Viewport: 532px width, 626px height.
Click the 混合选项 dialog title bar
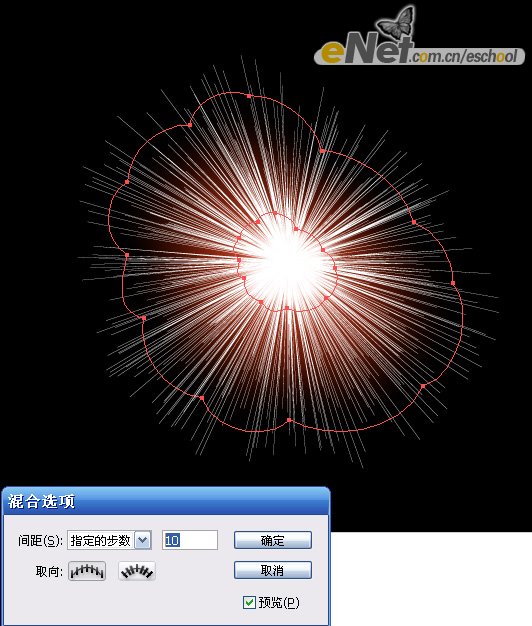(x=166, y=501)
